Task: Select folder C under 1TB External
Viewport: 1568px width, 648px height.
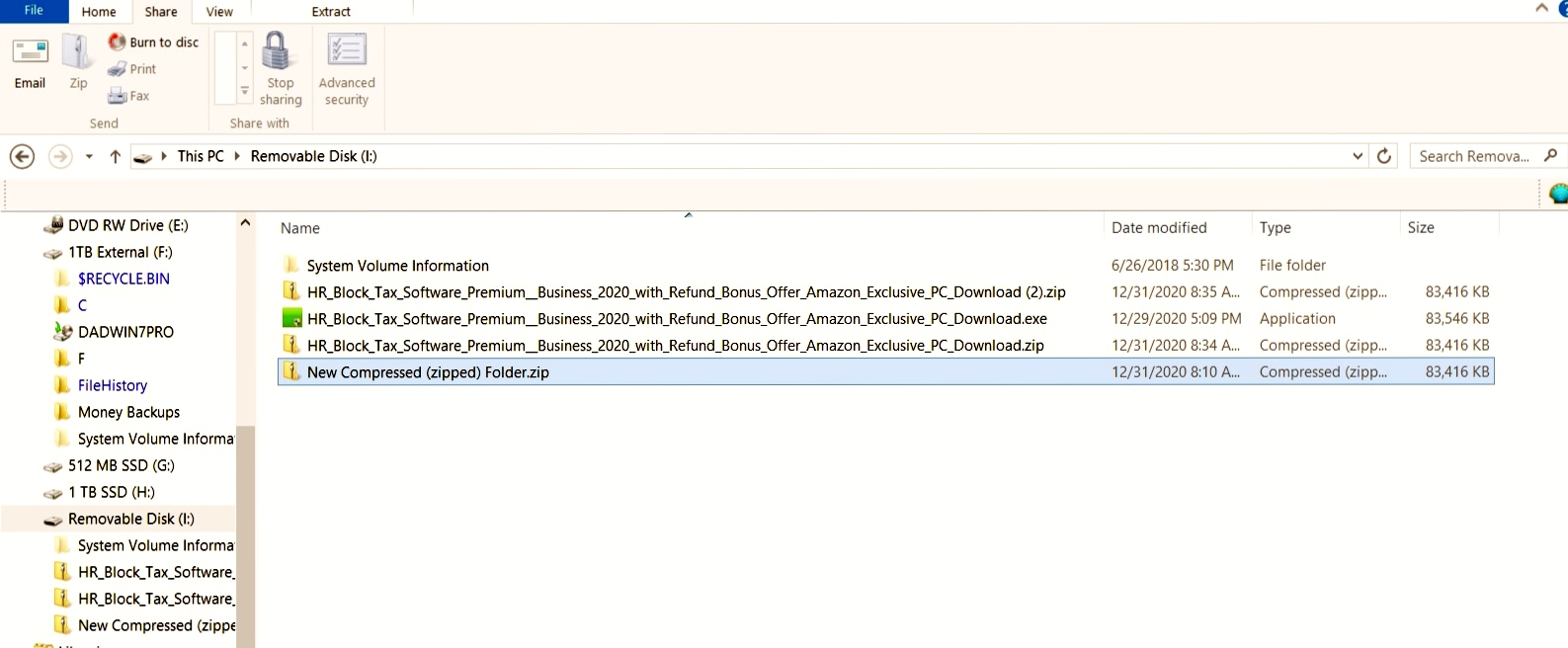Action: (82, 305)
